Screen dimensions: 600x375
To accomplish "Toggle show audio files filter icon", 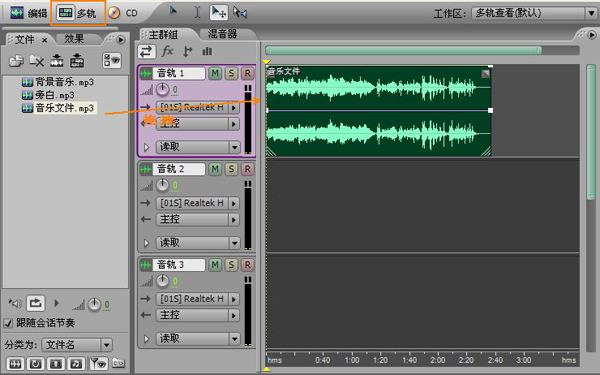I will point(15,364).
